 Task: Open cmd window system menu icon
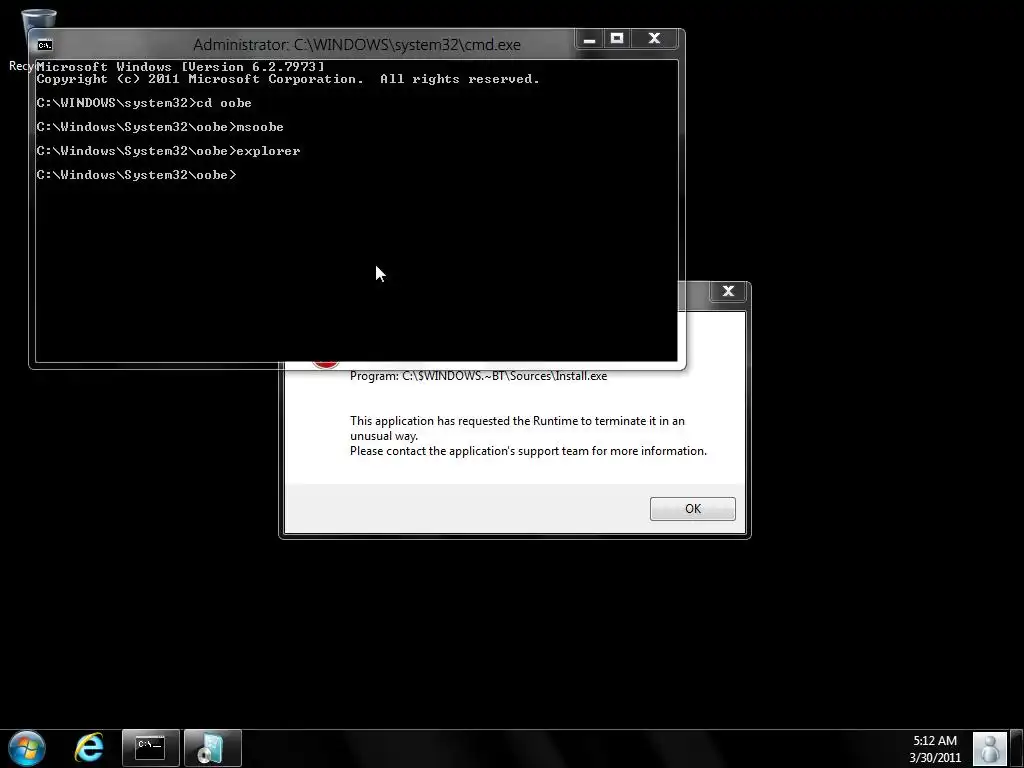pyautogui.click(x=45, y=45)
